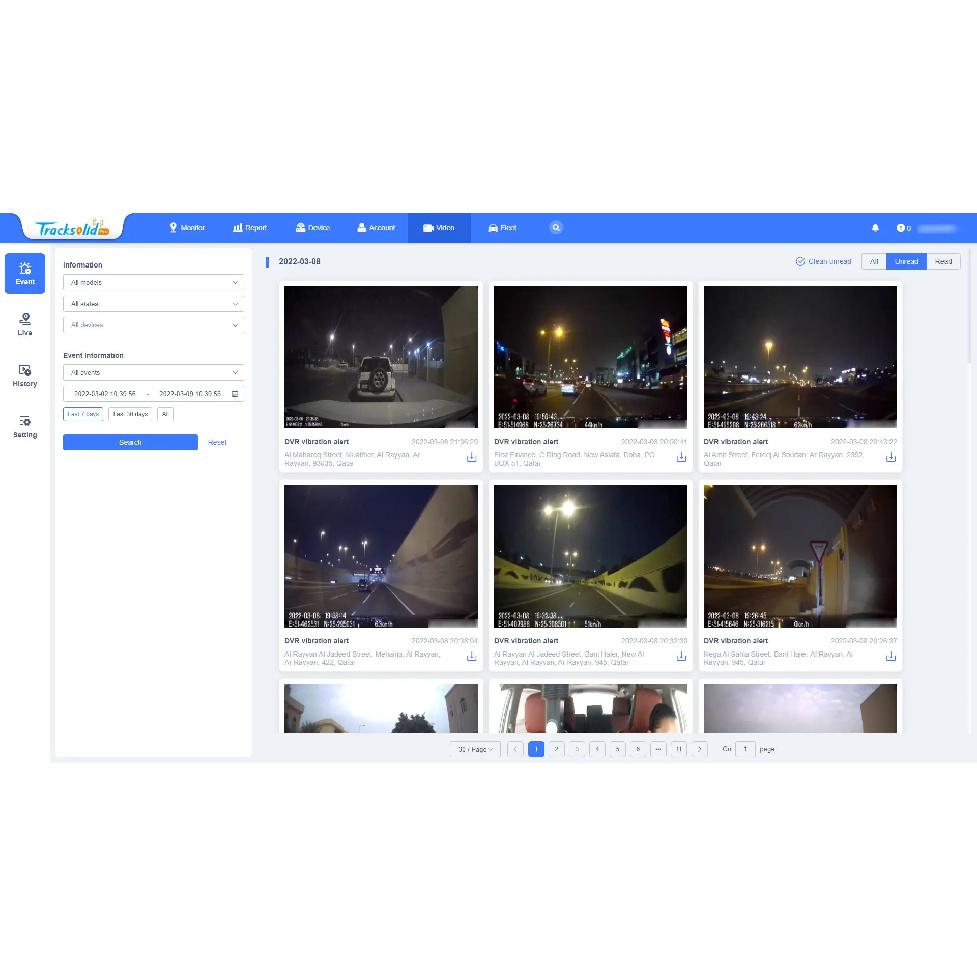Image resolution: width=977 pixels, height=977 pixels.
Task: Click the notification bell icon
Action: coord(875,228)
